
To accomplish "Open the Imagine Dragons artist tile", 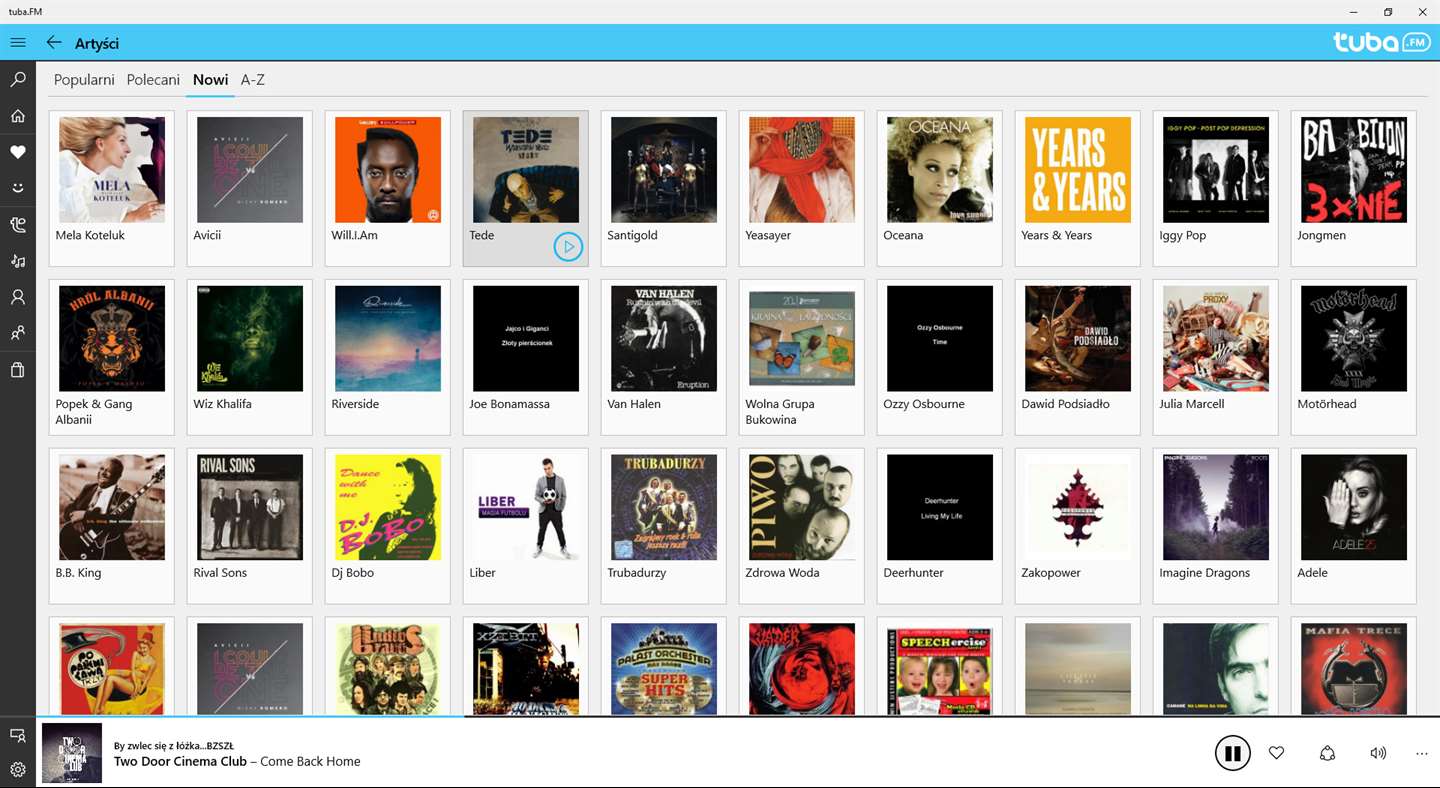I will pyautogui.click(x=1216, y=526).
